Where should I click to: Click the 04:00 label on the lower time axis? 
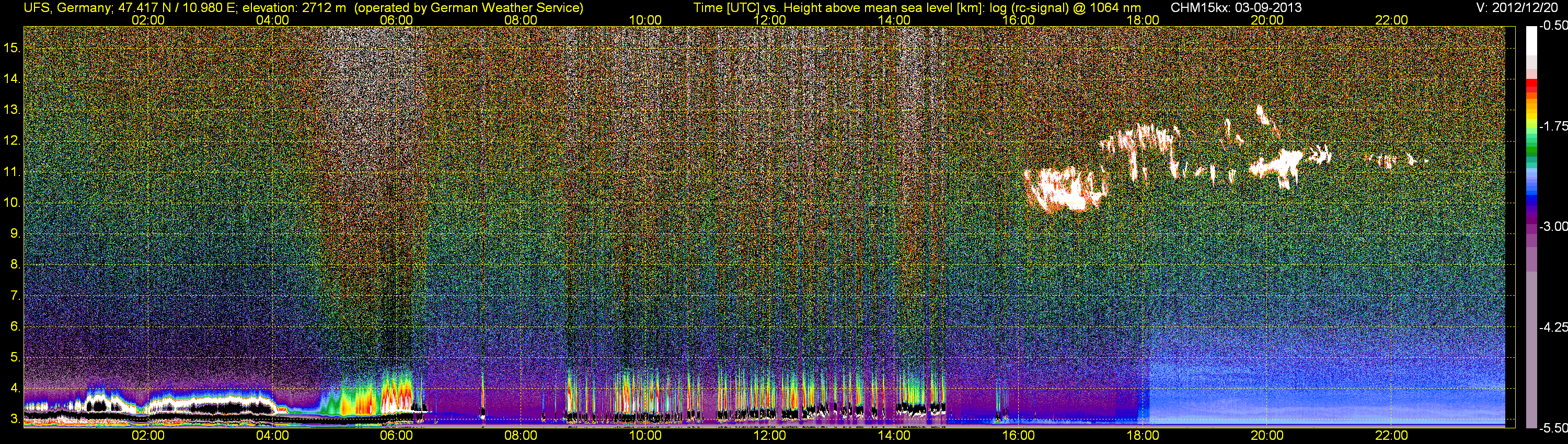click(272, 436)
